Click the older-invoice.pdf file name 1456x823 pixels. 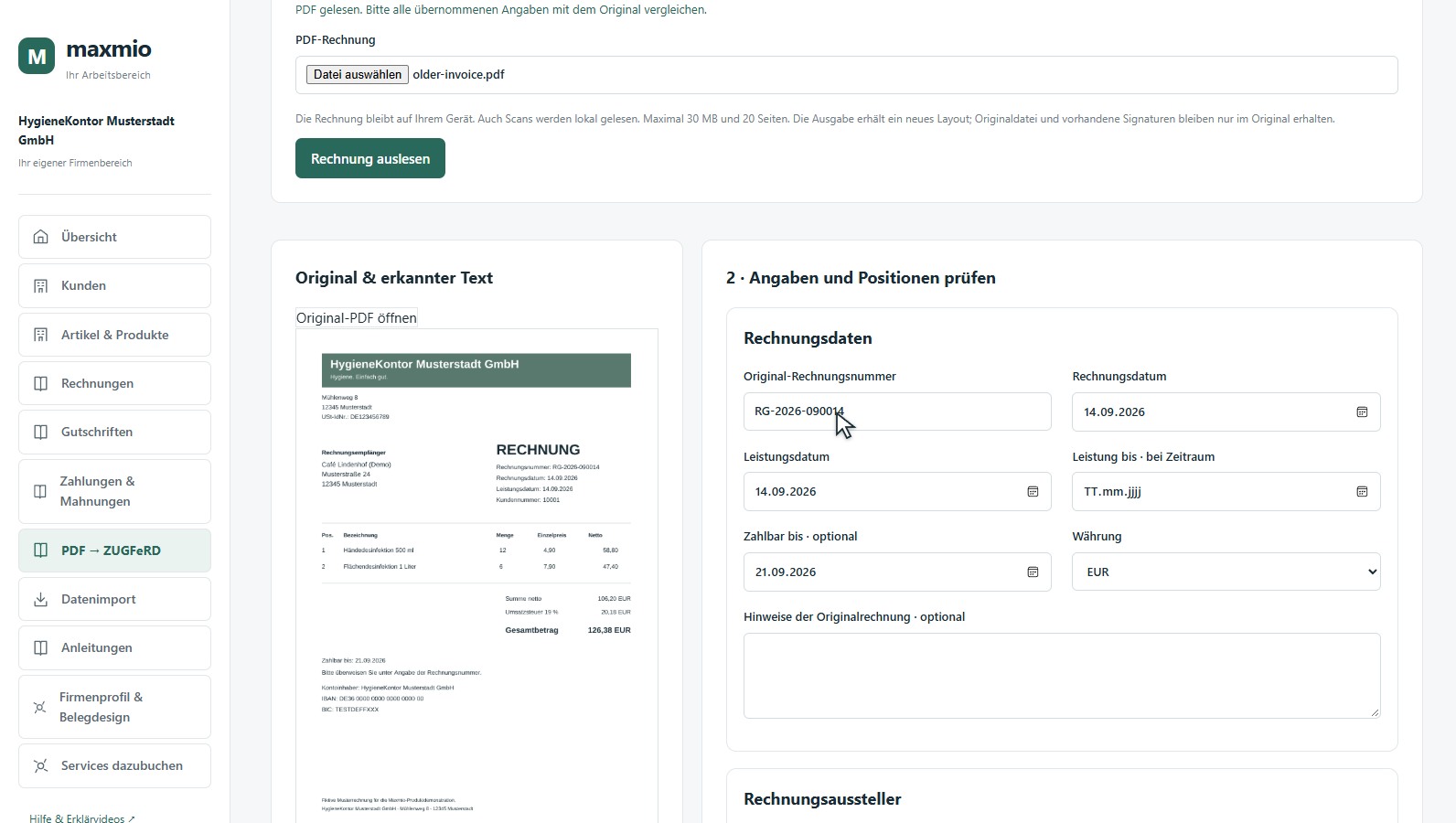coord(458,75)
